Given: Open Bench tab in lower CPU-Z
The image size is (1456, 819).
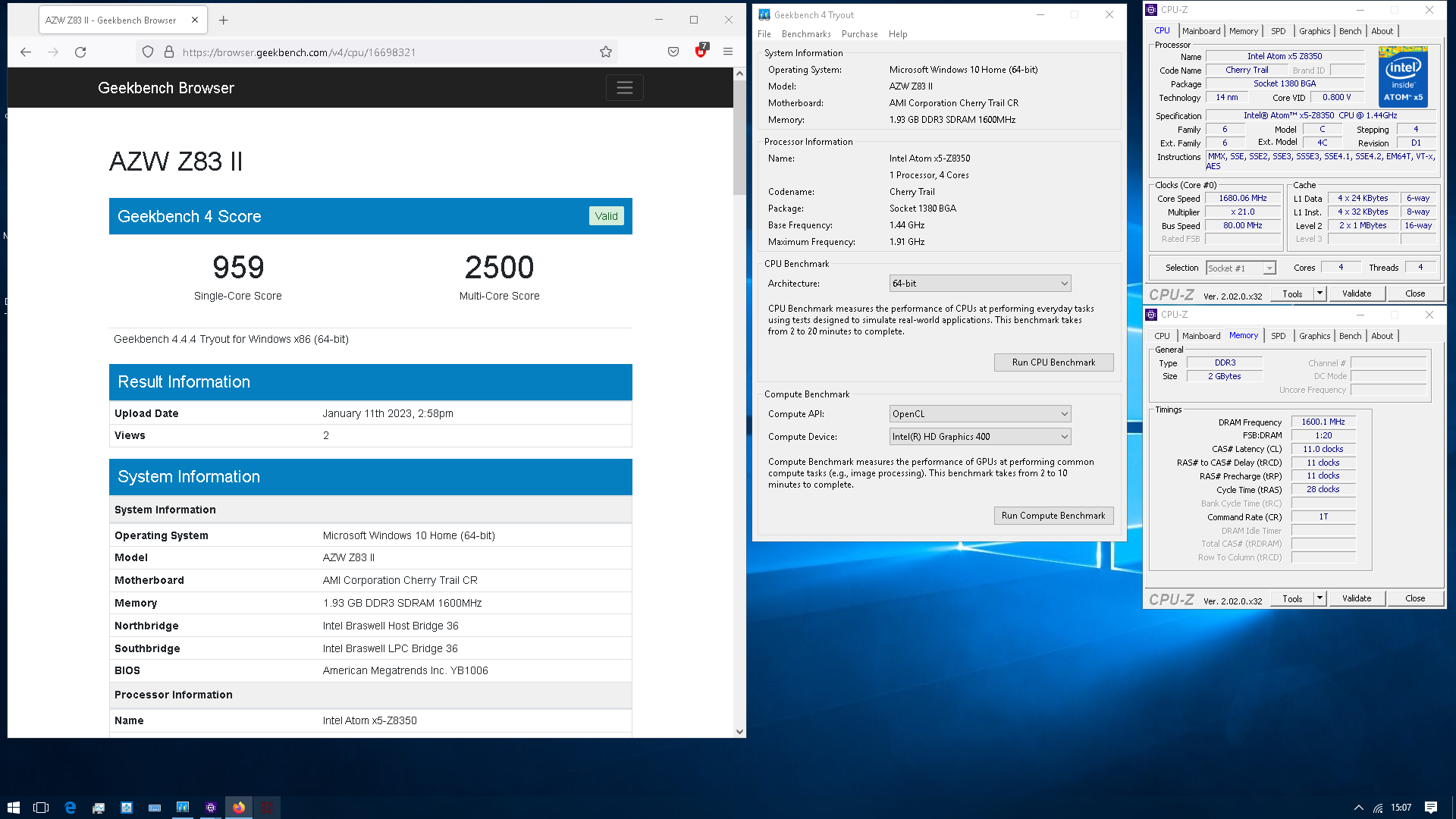Looking at the screenshot, I should pyautogui.click(x=1350, y=336).
